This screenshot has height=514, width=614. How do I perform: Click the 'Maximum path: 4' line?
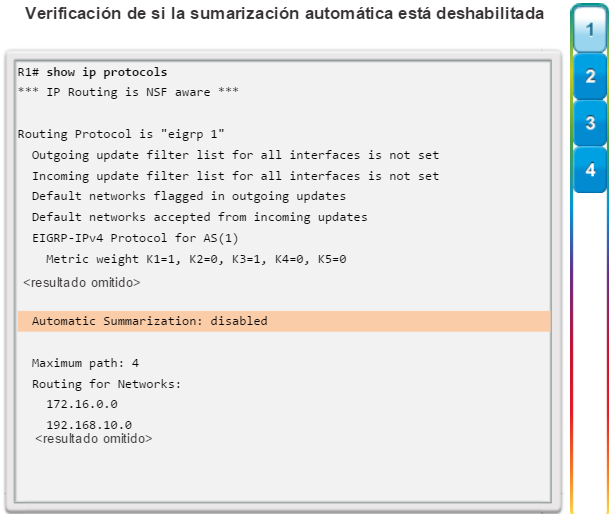pos(85,363)
